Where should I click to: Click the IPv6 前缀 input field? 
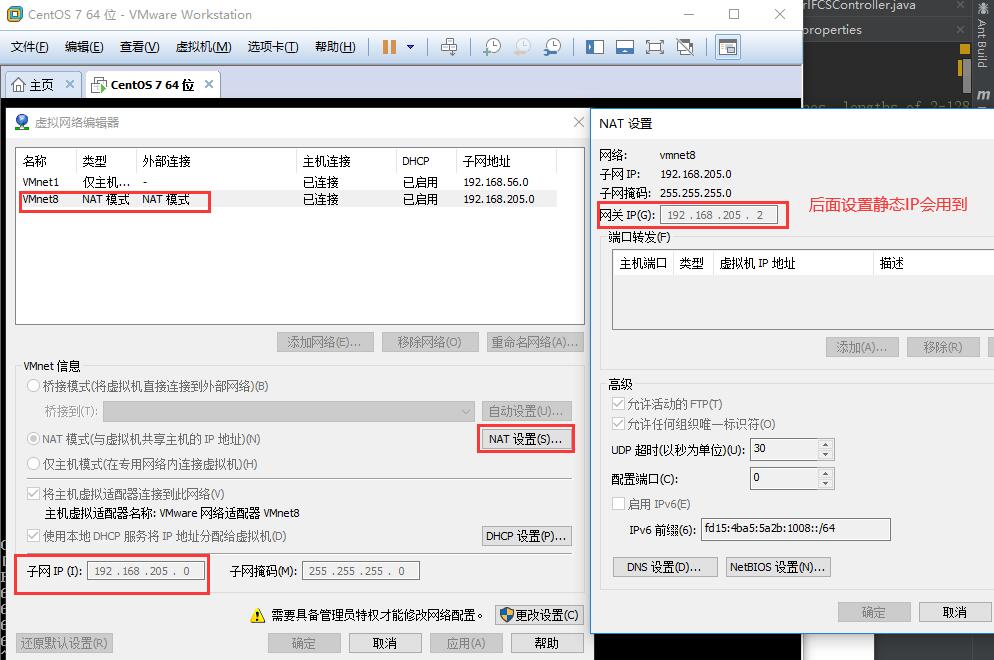(x=796, y=529)
